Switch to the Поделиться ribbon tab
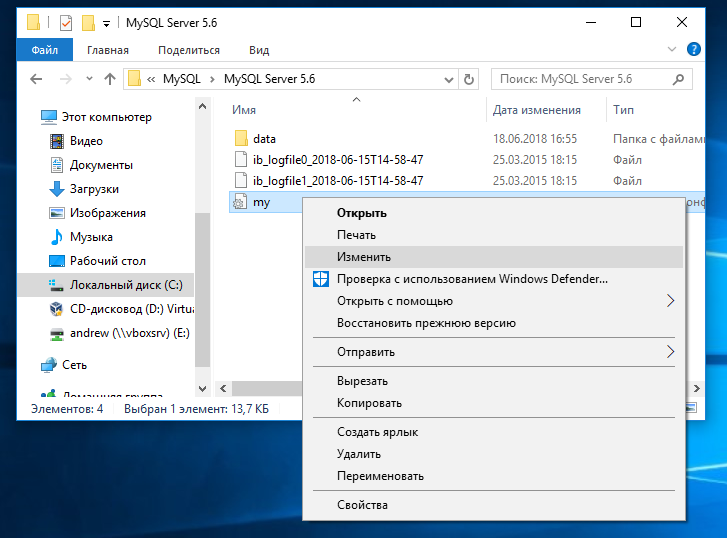This screenshot has width=727, height=538. (189, 50)
